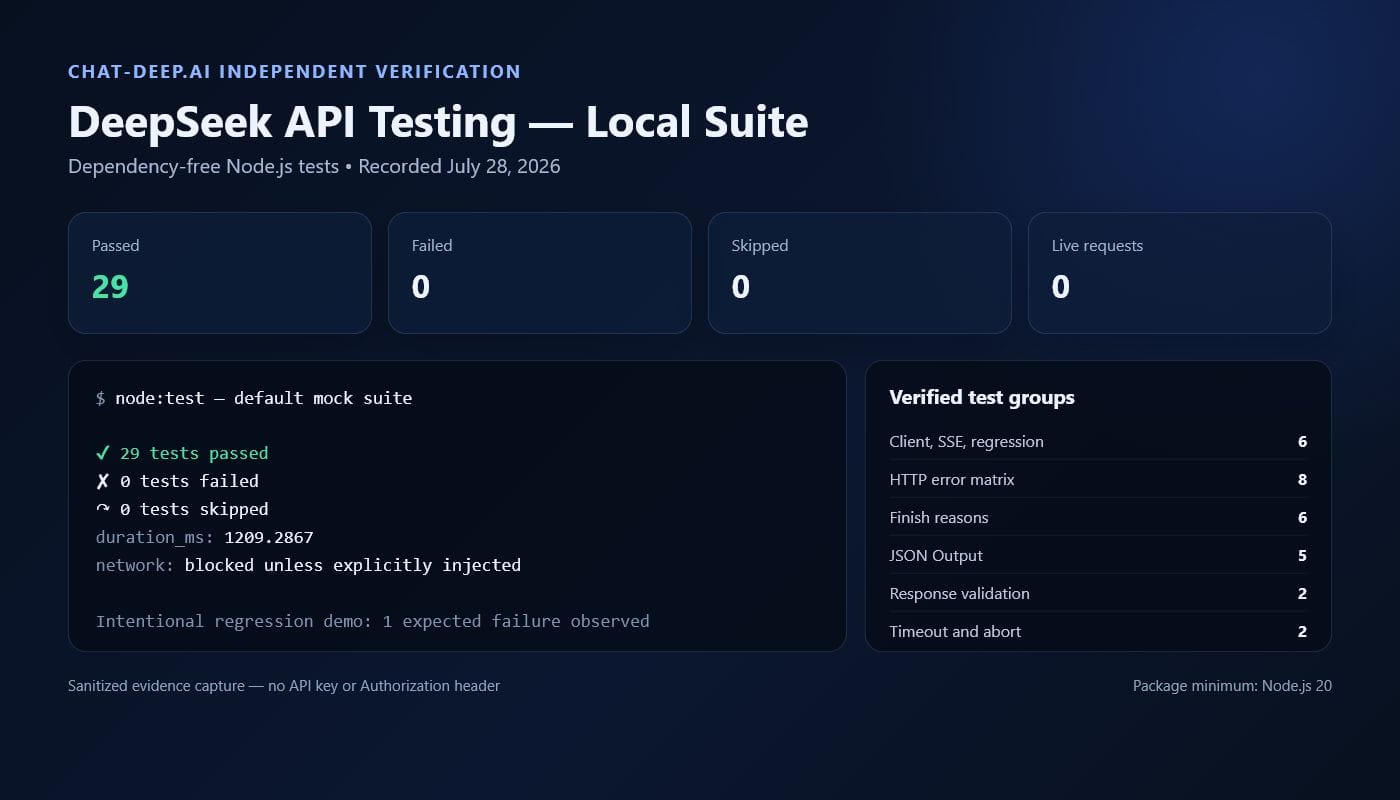The height and width of the screenshot is (800, 1400).
Task: Click the count 5 beside JSON Output
Action: click(x=1302, y=555)
